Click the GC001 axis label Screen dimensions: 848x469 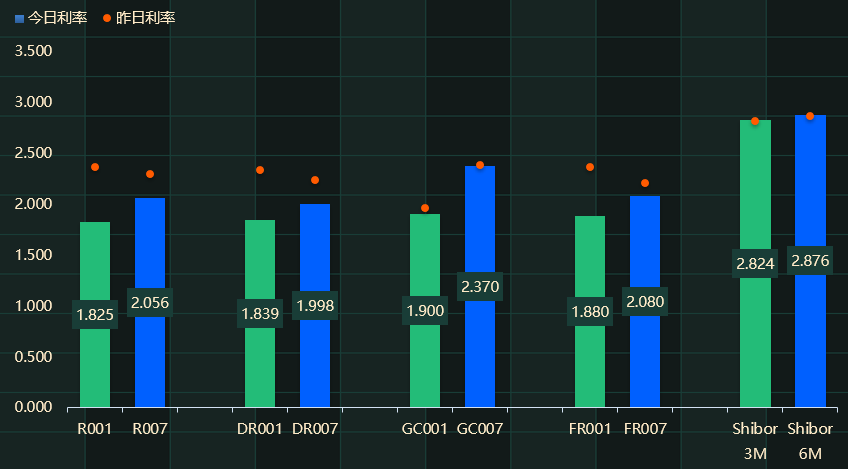(x=425, y=428)
